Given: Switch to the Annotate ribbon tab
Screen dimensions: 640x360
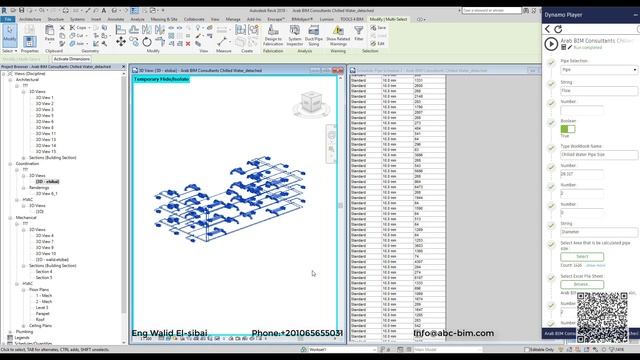Looking at the screenshot, I should (x=116, y=19).
